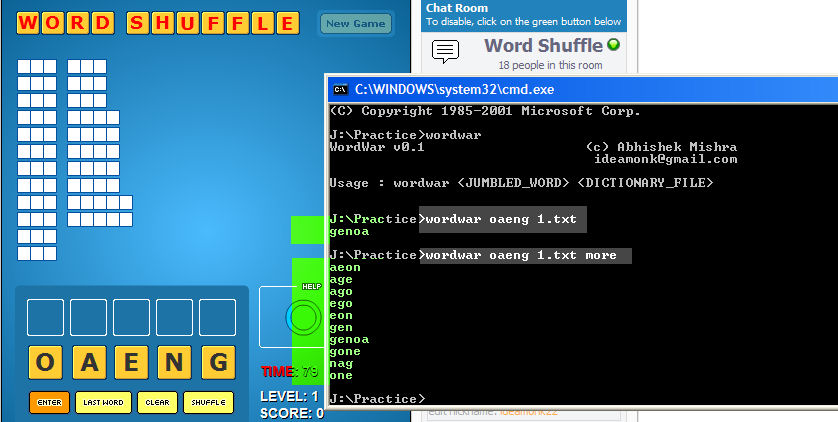Click the TIME countdown display
The height and width of the screenshot is (422, 838).
pyautogui.click(x=289, y=372)
